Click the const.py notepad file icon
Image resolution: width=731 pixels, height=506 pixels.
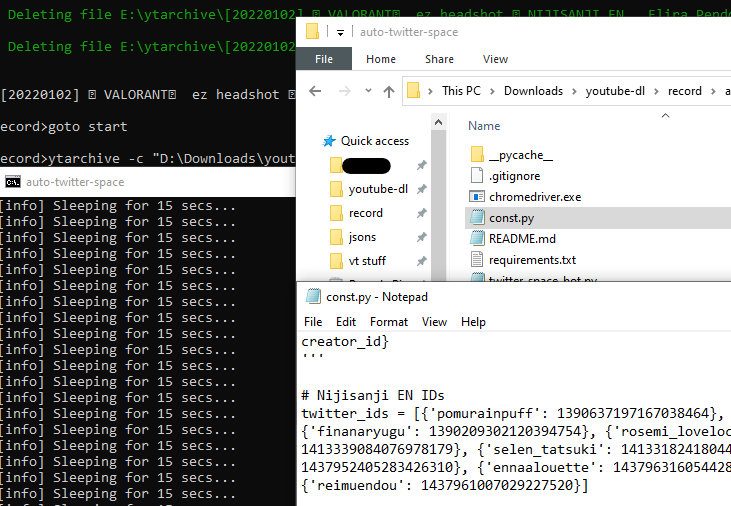(x=477, y=217)
